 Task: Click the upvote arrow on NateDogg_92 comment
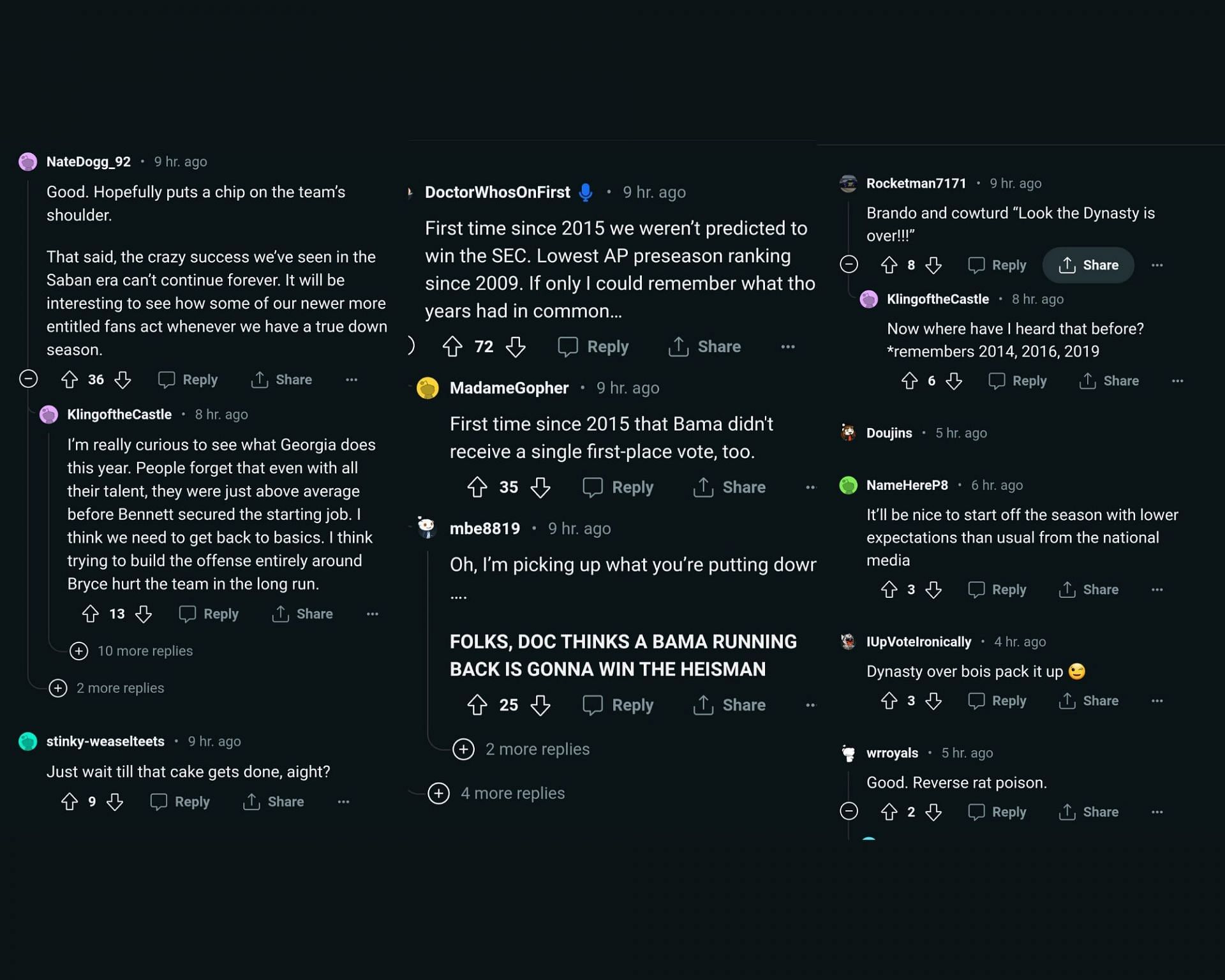(70, 379)
